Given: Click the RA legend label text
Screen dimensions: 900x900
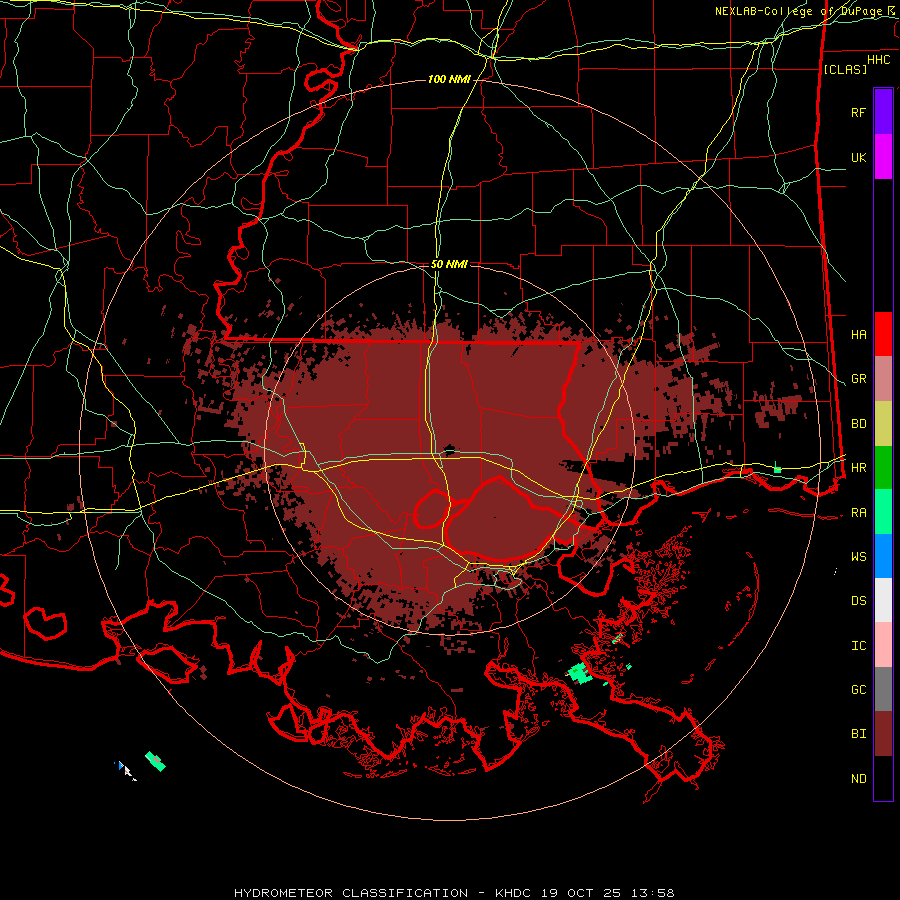Looking at the screenshot, I should pos(859,513).
